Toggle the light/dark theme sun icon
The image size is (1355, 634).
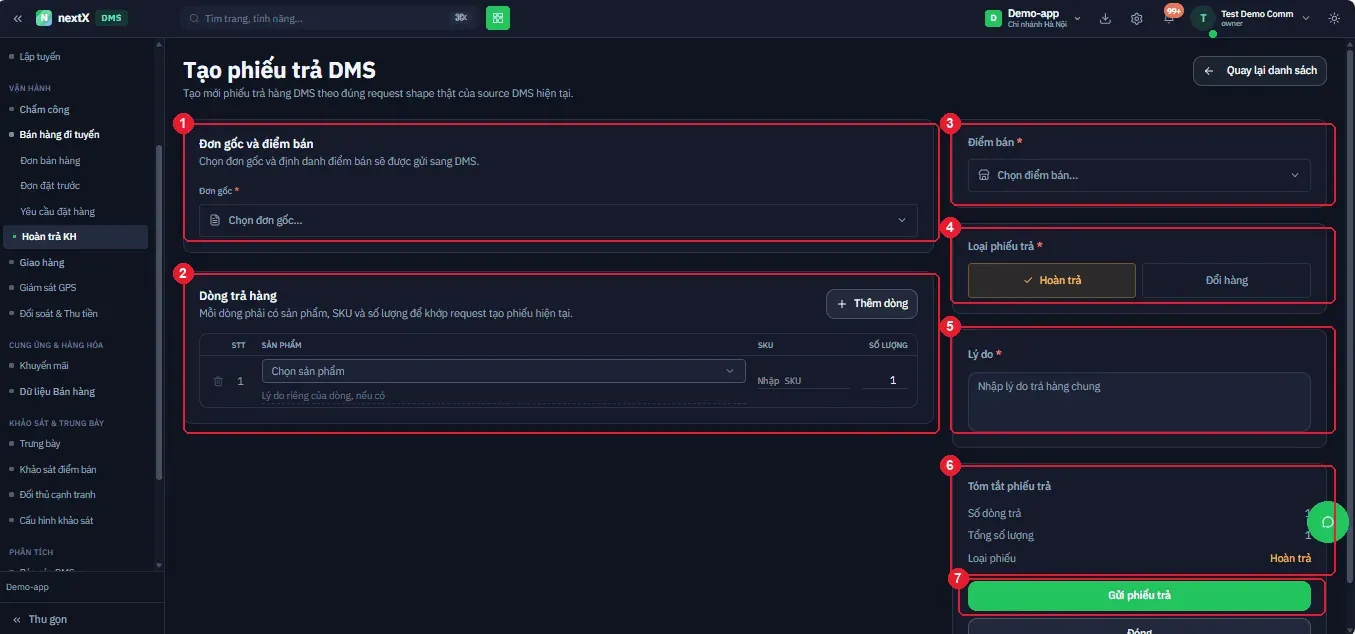pos(1334,18)
